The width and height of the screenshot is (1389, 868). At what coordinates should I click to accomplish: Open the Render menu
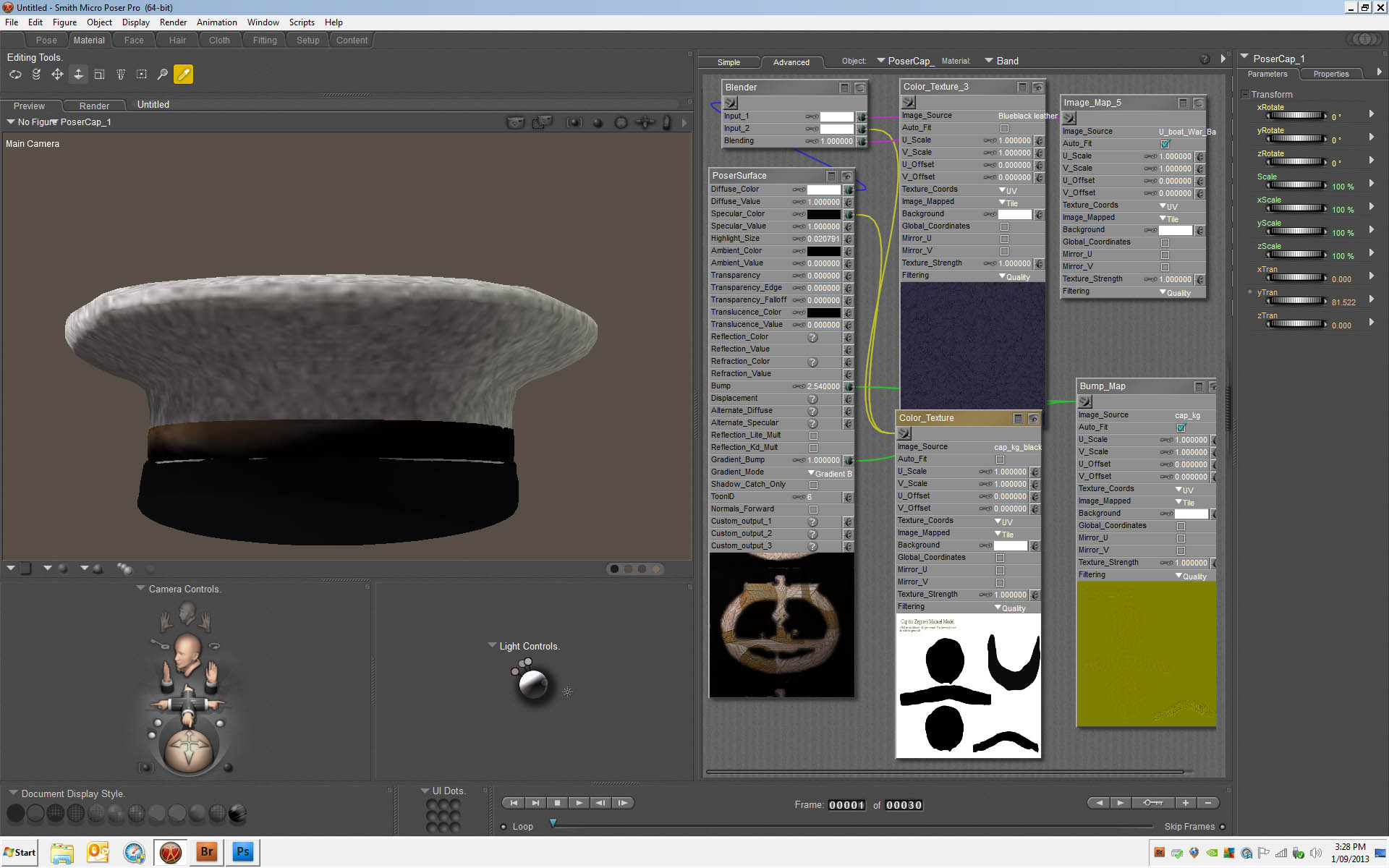tap(173, 22)
